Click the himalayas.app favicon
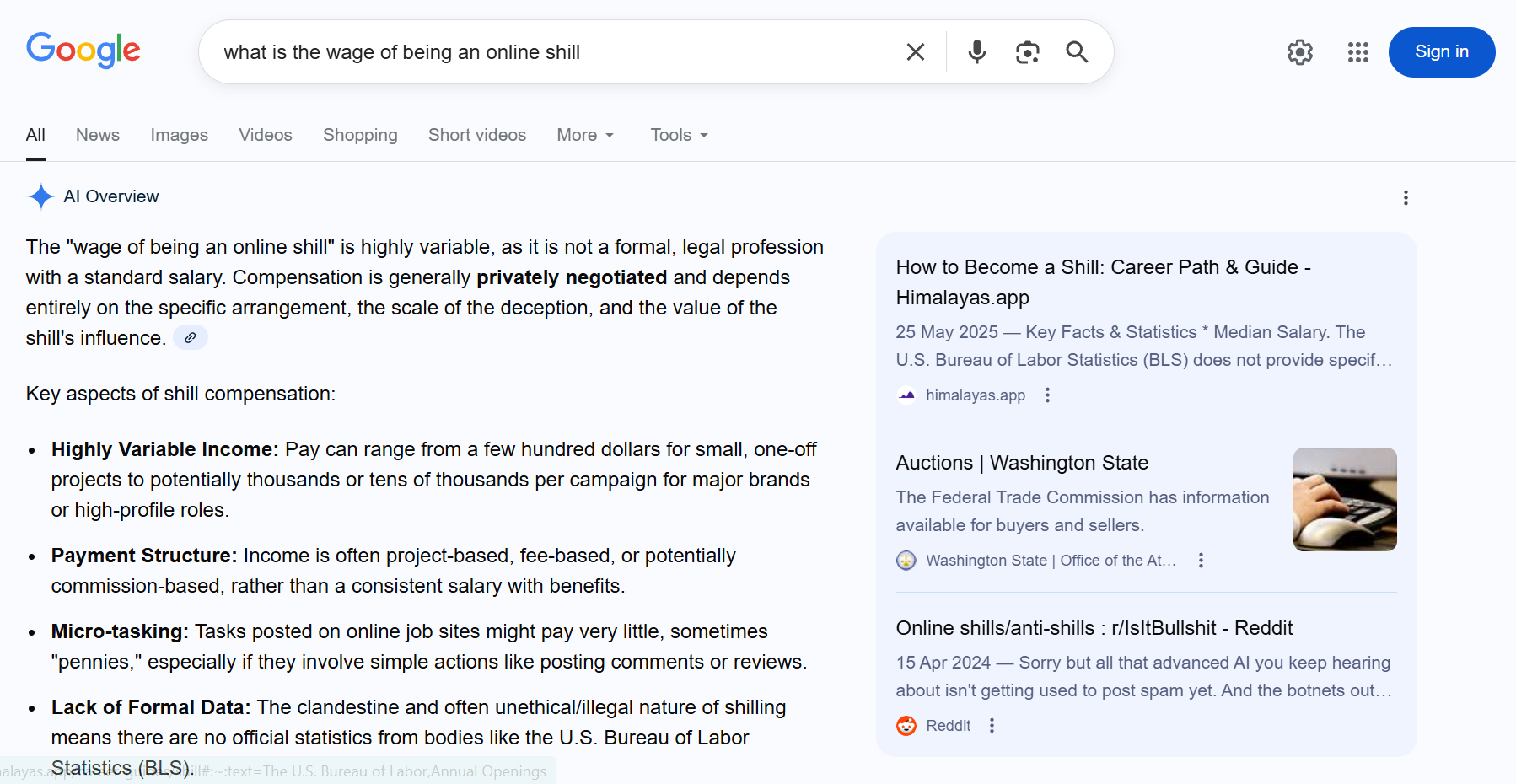Screen dimensions: 1516x784 pyautogui.click(x=906, y=395)
